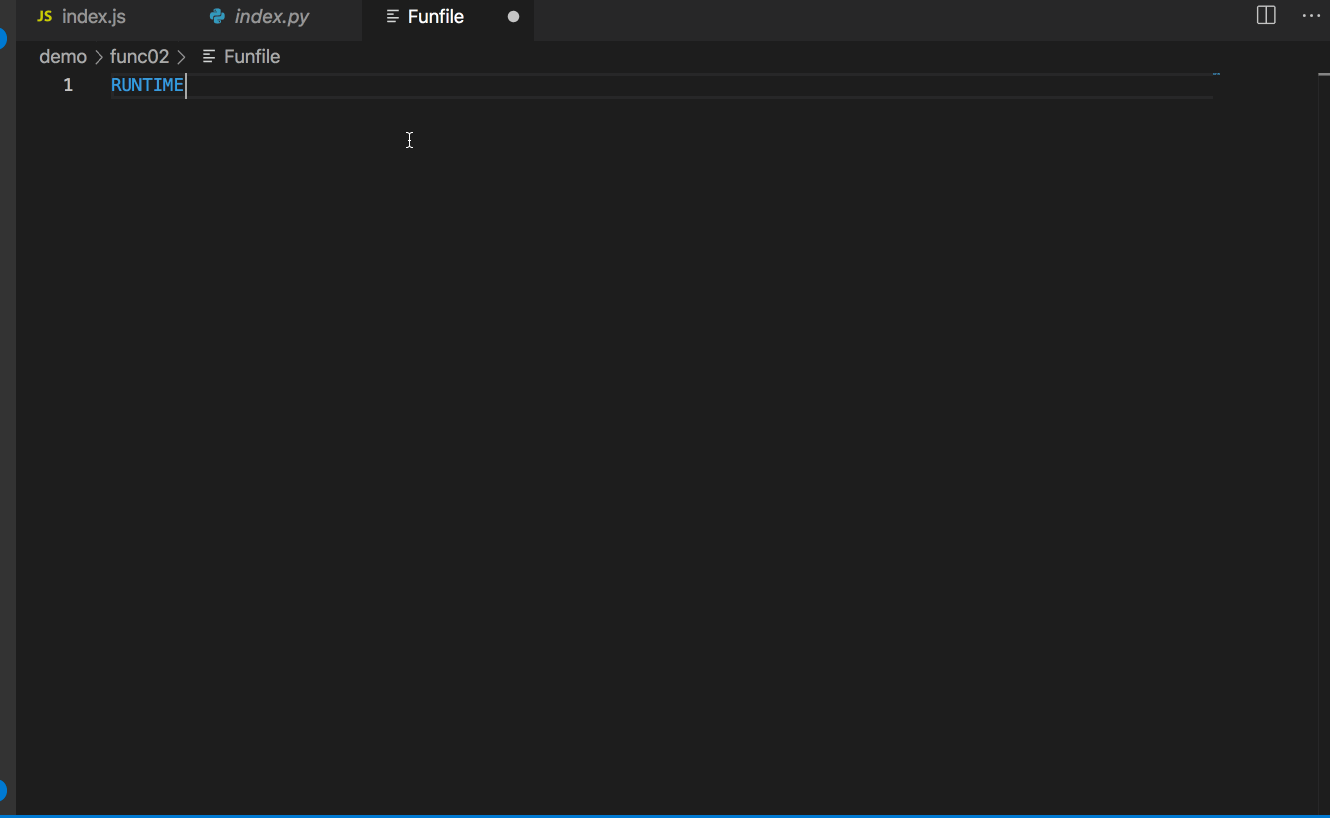Click Funfile in the breadcrumb path
Viewport: 1330px width, 818px height.
click(x=254, y=56)
